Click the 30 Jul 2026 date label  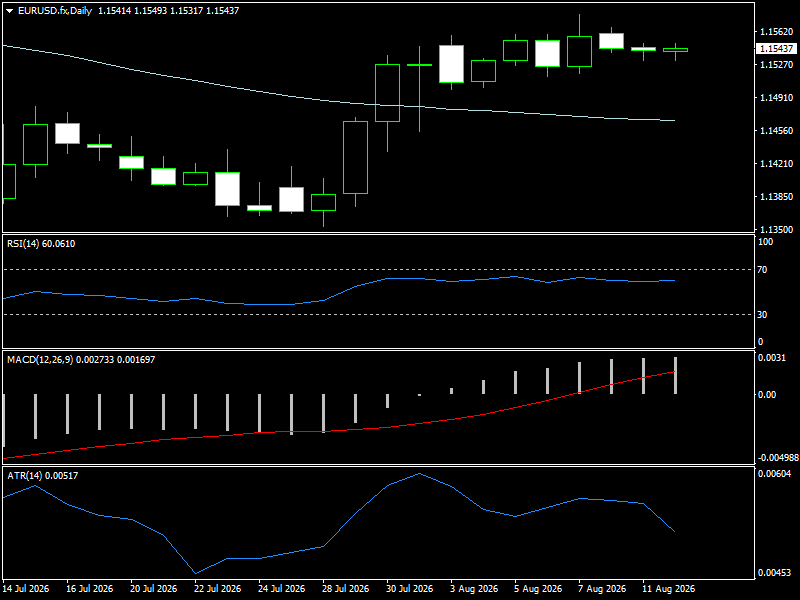coord(409,589)
